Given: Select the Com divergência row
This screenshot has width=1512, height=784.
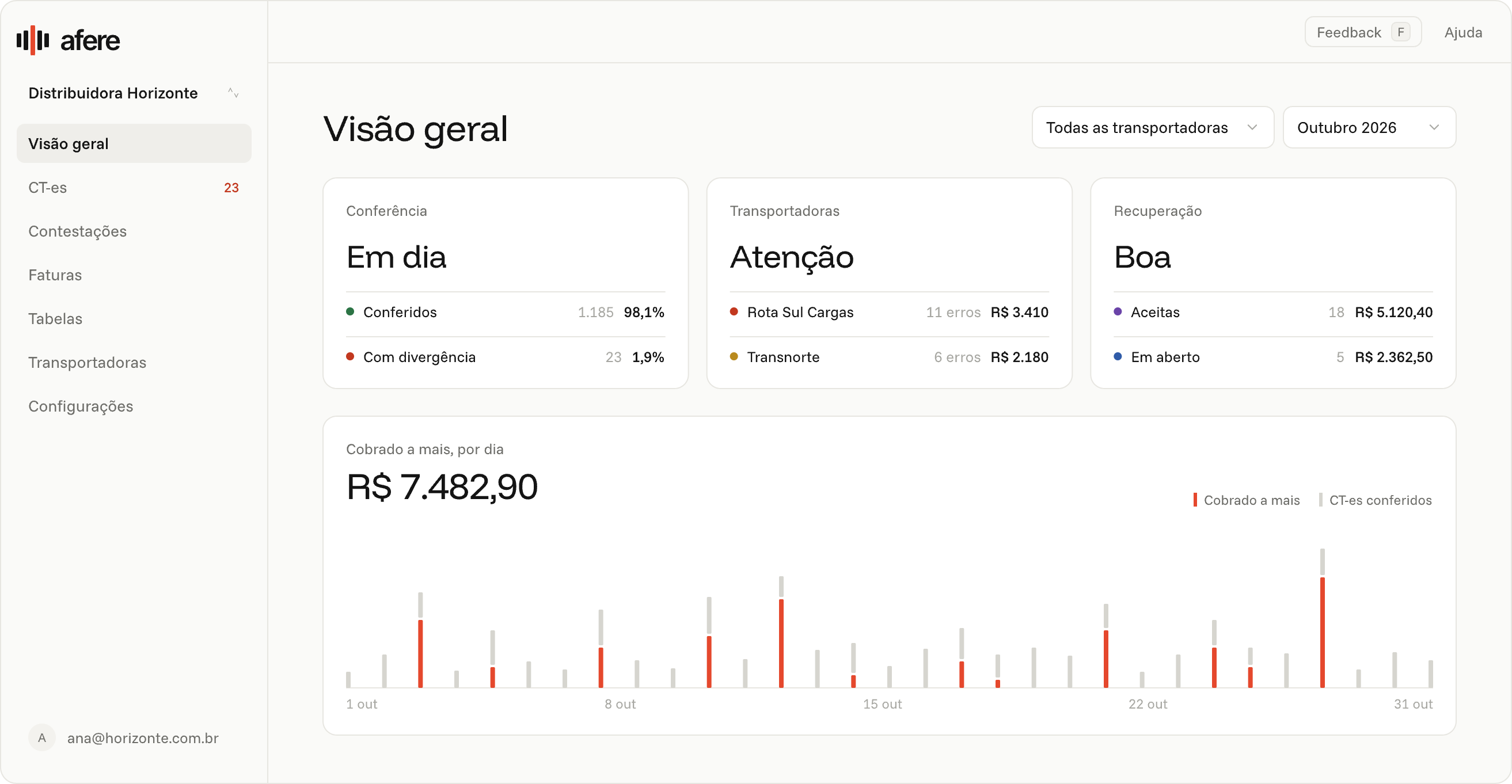Looking at the screenshot, I should (506, 357).
